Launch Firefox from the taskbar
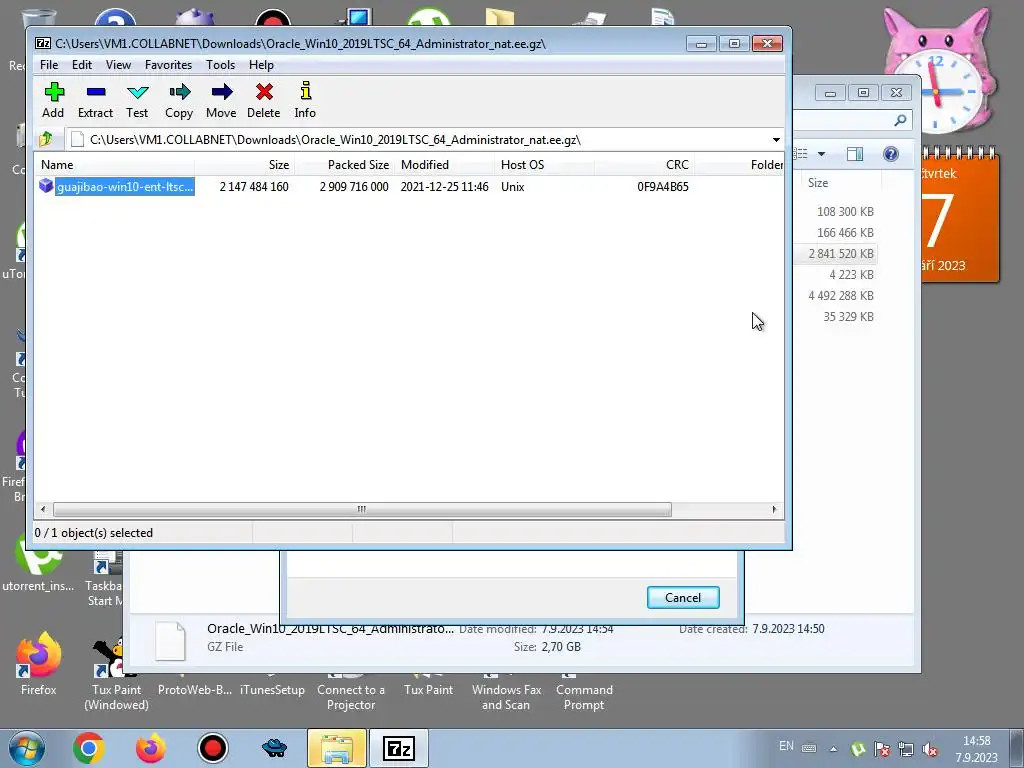Screen dimensions: 1024x768 (x=151, y=748)
